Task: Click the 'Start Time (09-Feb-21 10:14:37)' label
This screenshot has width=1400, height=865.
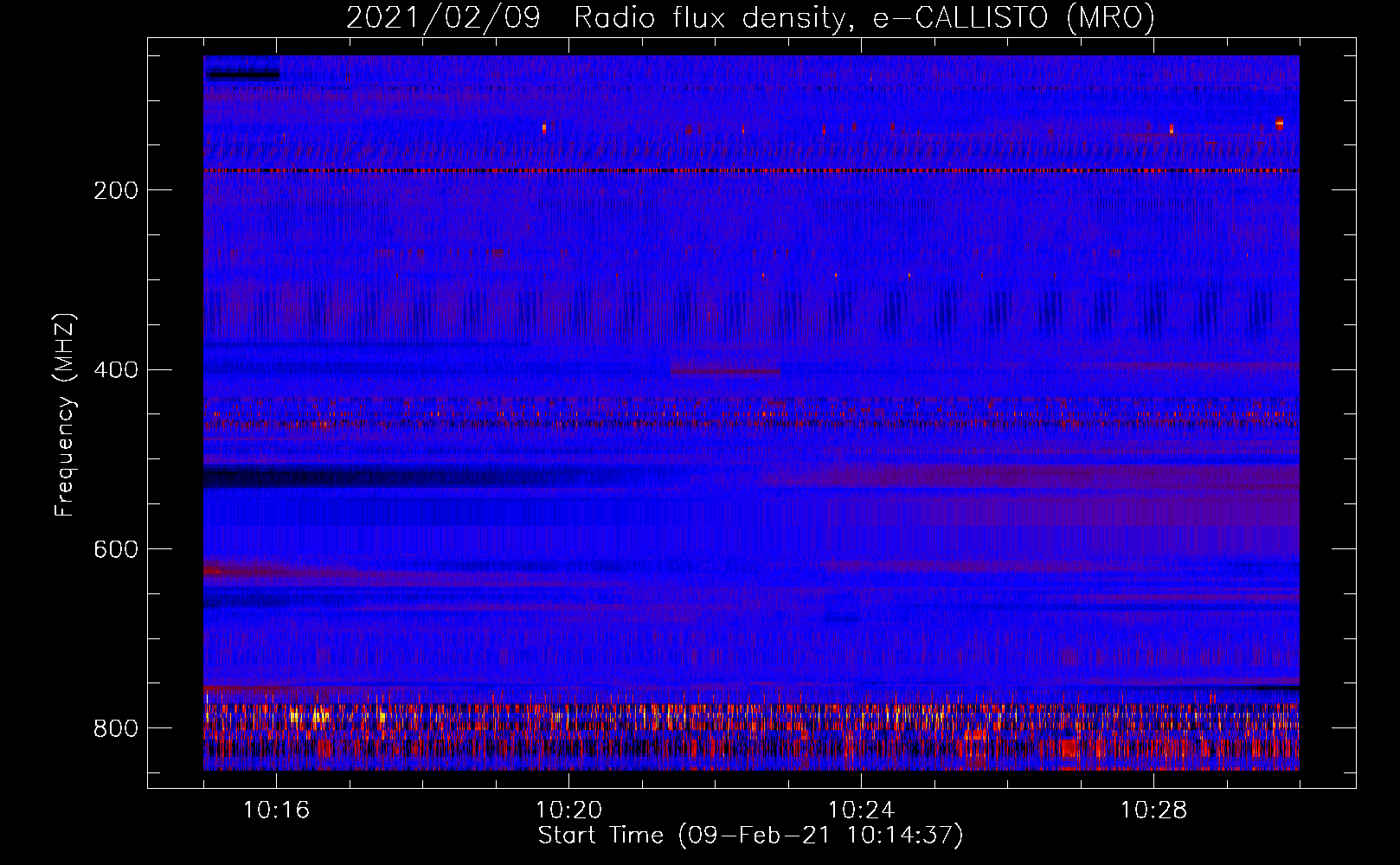Action: coord(750,836)
